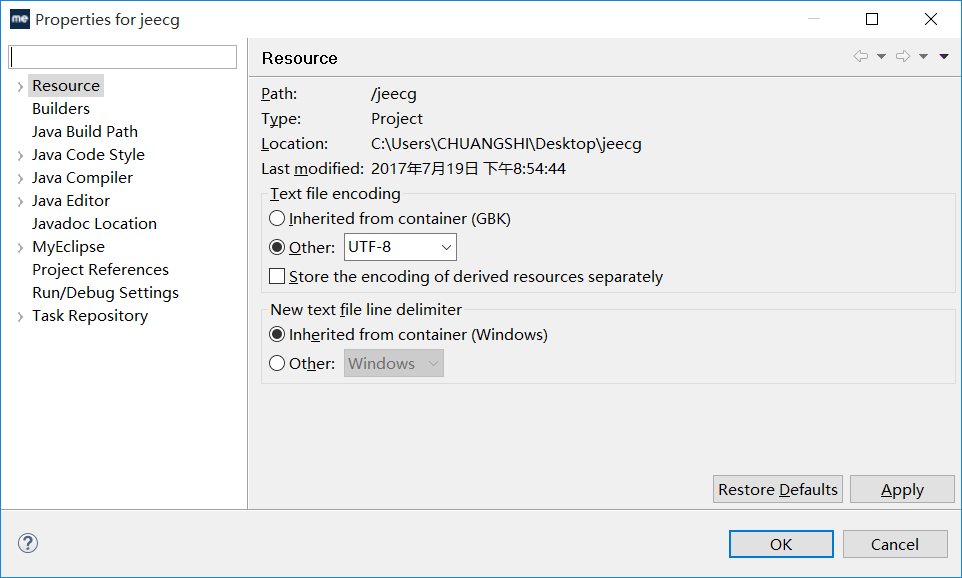Click the /jeecg path value
The width and height of the screenshot is (962, 578).
[393, 94]
